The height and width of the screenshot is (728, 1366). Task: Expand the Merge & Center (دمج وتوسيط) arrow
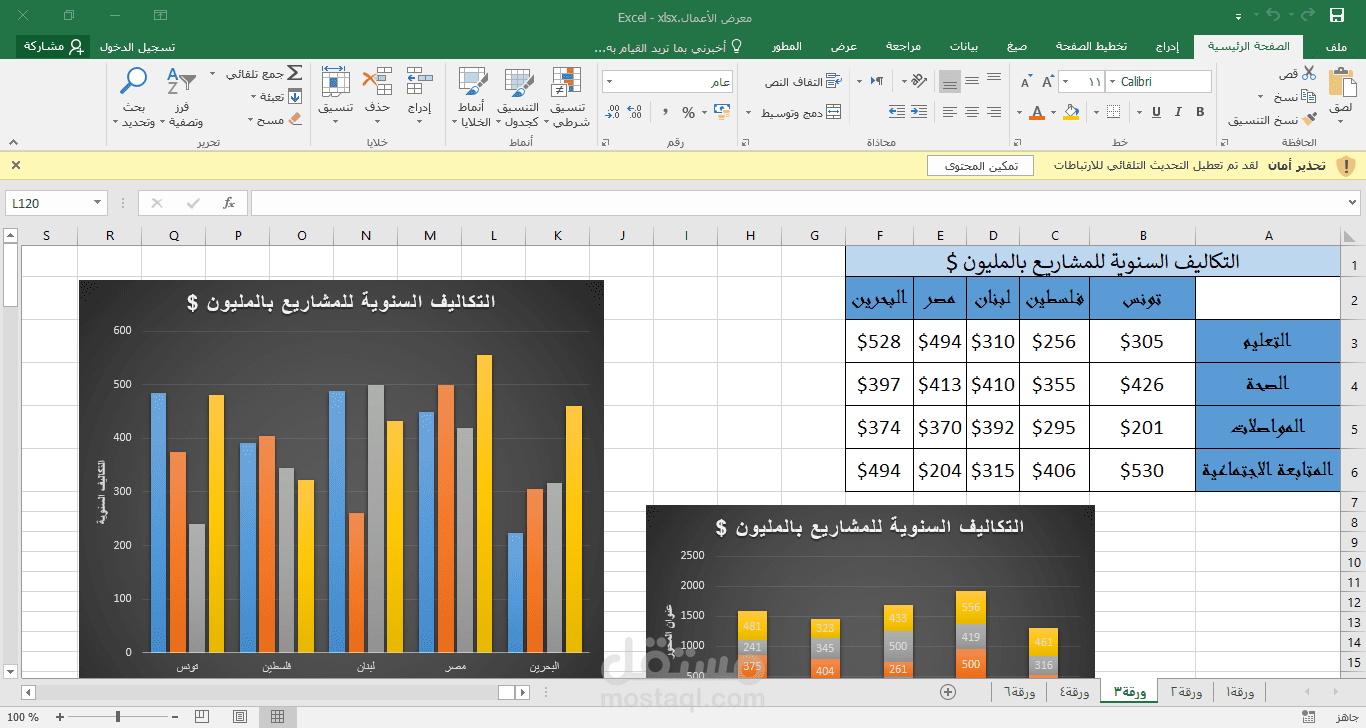tap(750, 113)
